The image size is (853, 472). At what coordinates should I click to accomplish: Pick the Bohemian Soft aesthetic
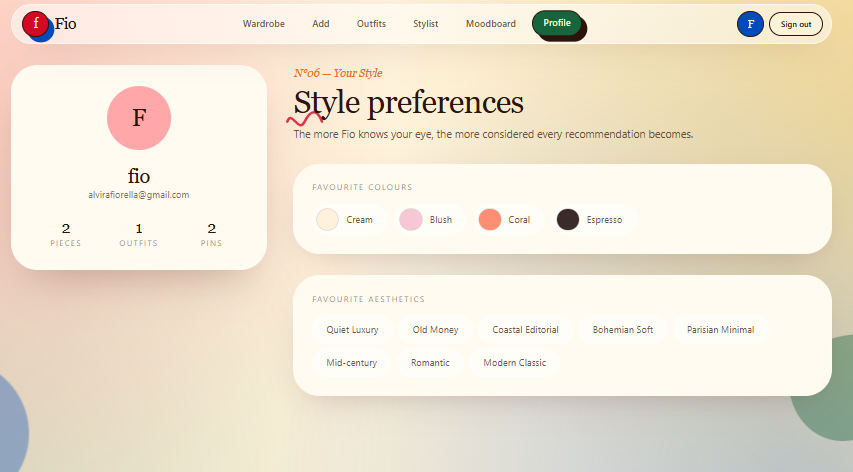coord(622,330)
